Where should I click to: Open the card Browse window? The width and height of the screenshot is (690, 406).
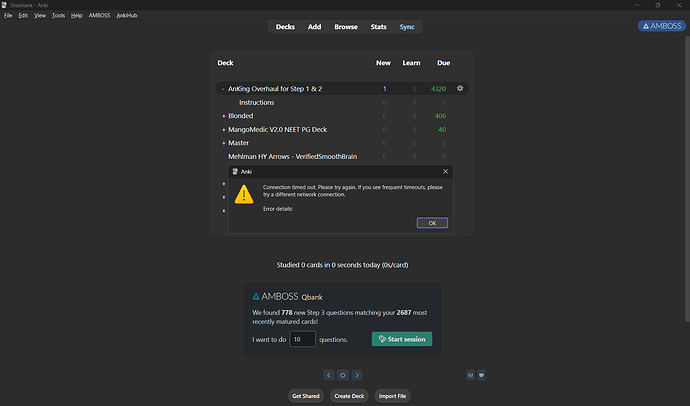click(x=346, y=27)
